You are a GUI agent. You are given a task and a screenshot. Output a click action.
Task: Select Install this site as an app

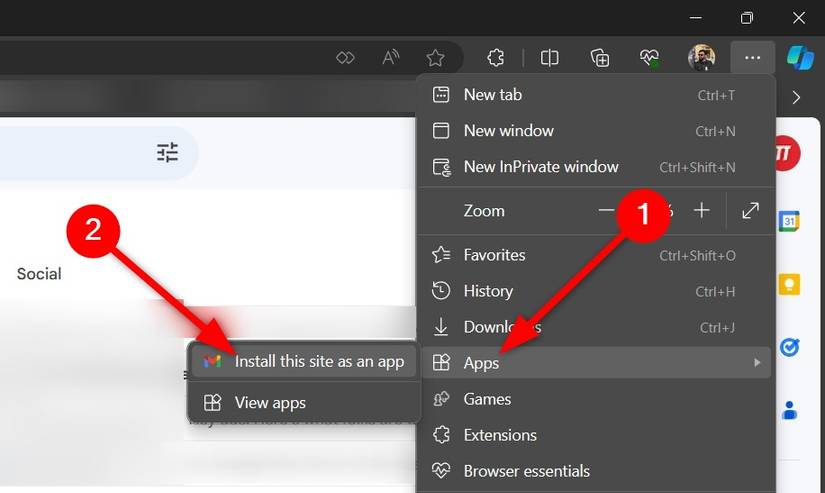318,361
